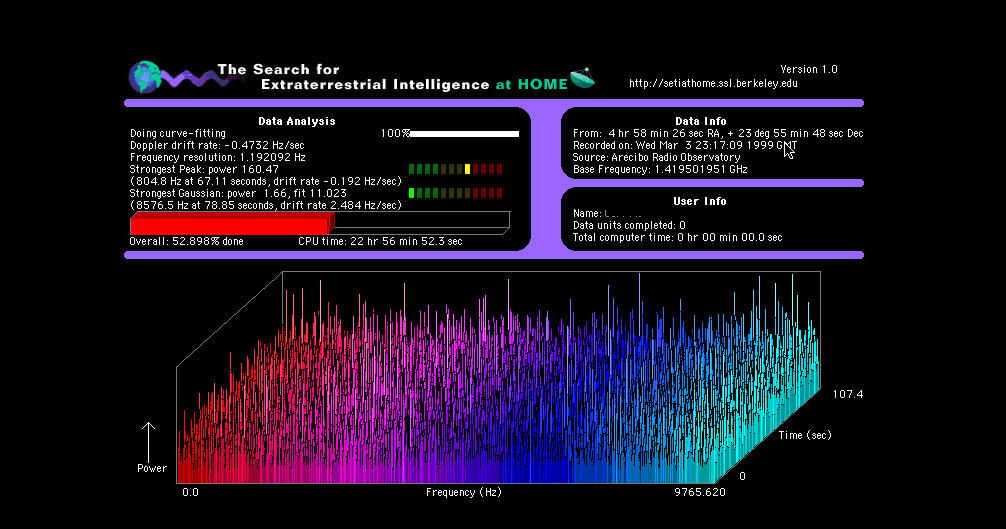Click the "Doing curve-fitting" status text
1006x529 pixels.
pyautogui.click(x=178, y=133)
